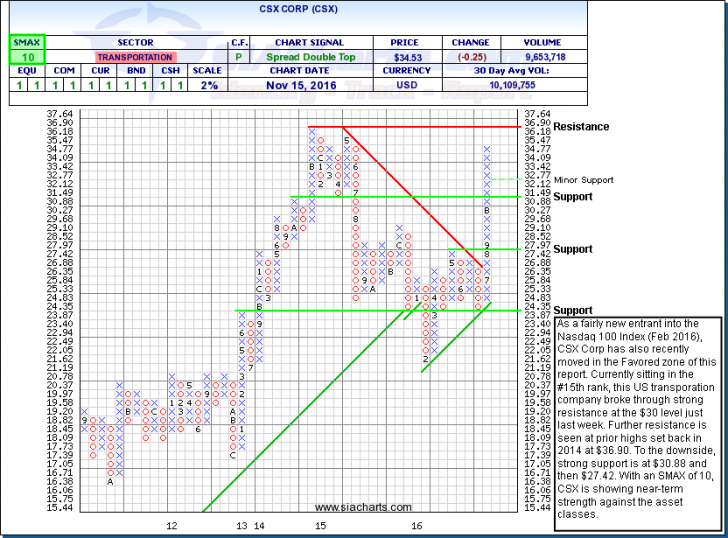Click the year 15 axis marker
This screenshot has height=538, width=728.
pos(320,524)
